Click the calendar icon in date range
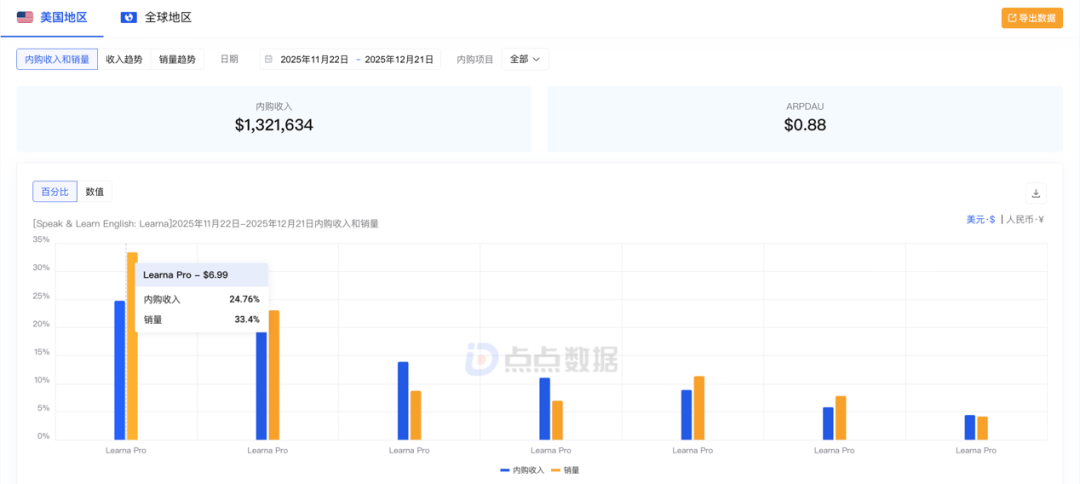Image resolution: width=1080 pixels, height=484 pixels. tap(269, 59)
